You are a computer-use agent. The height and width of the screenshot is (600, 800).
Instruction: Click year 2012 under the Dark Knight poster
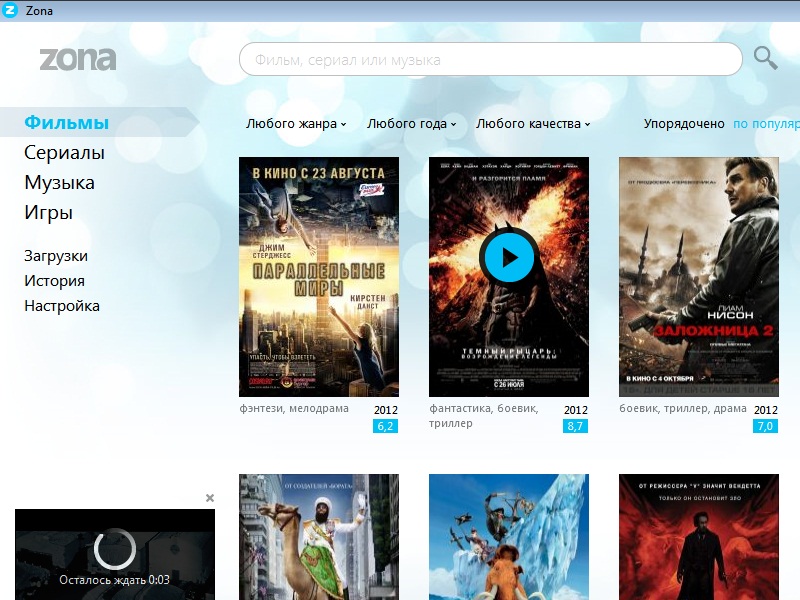click(x=576, y=410)
